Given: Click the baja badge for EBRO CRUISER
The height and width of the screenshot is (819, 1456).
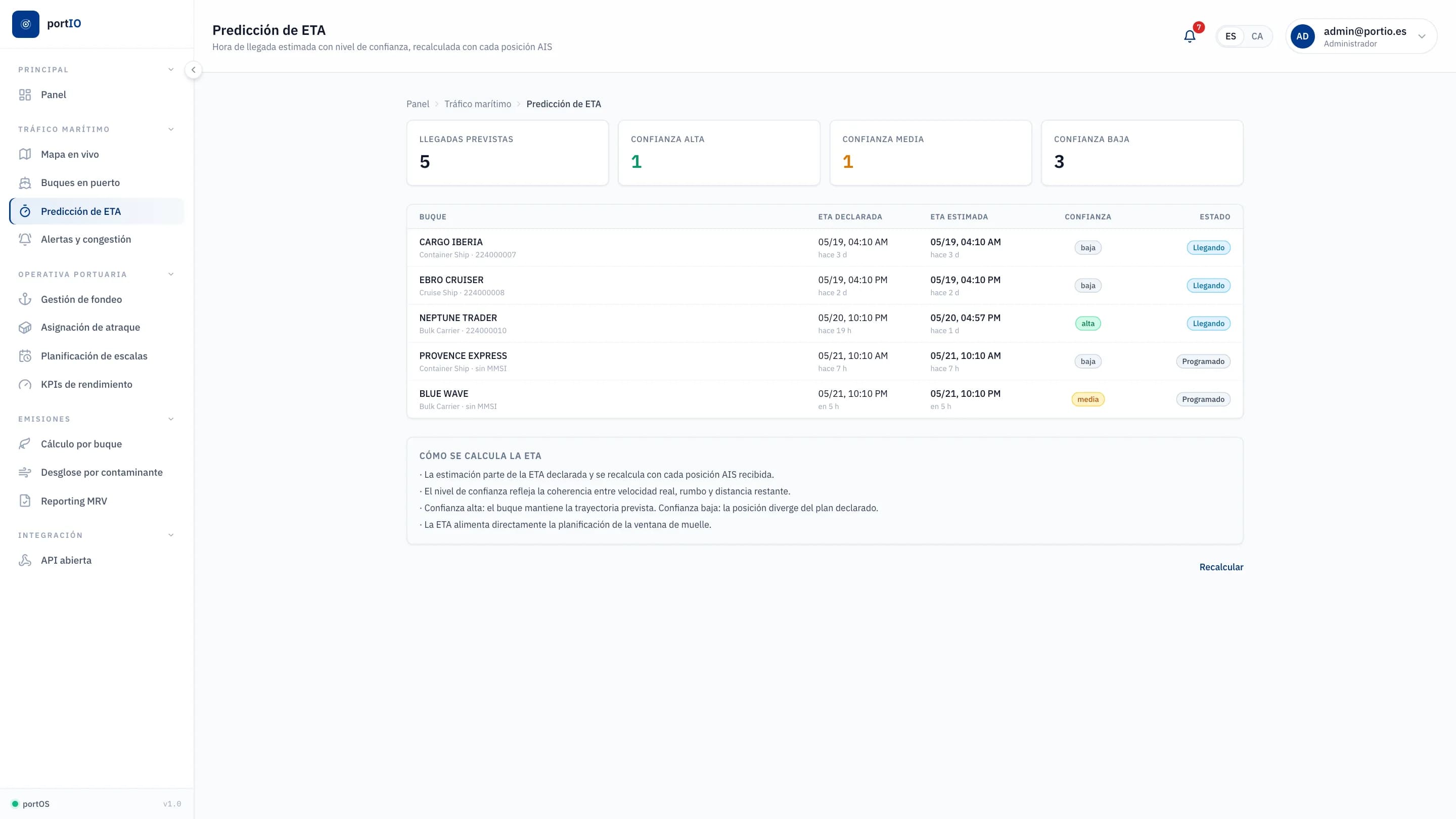Looking at the screenshot, I should coord(1087,286).
